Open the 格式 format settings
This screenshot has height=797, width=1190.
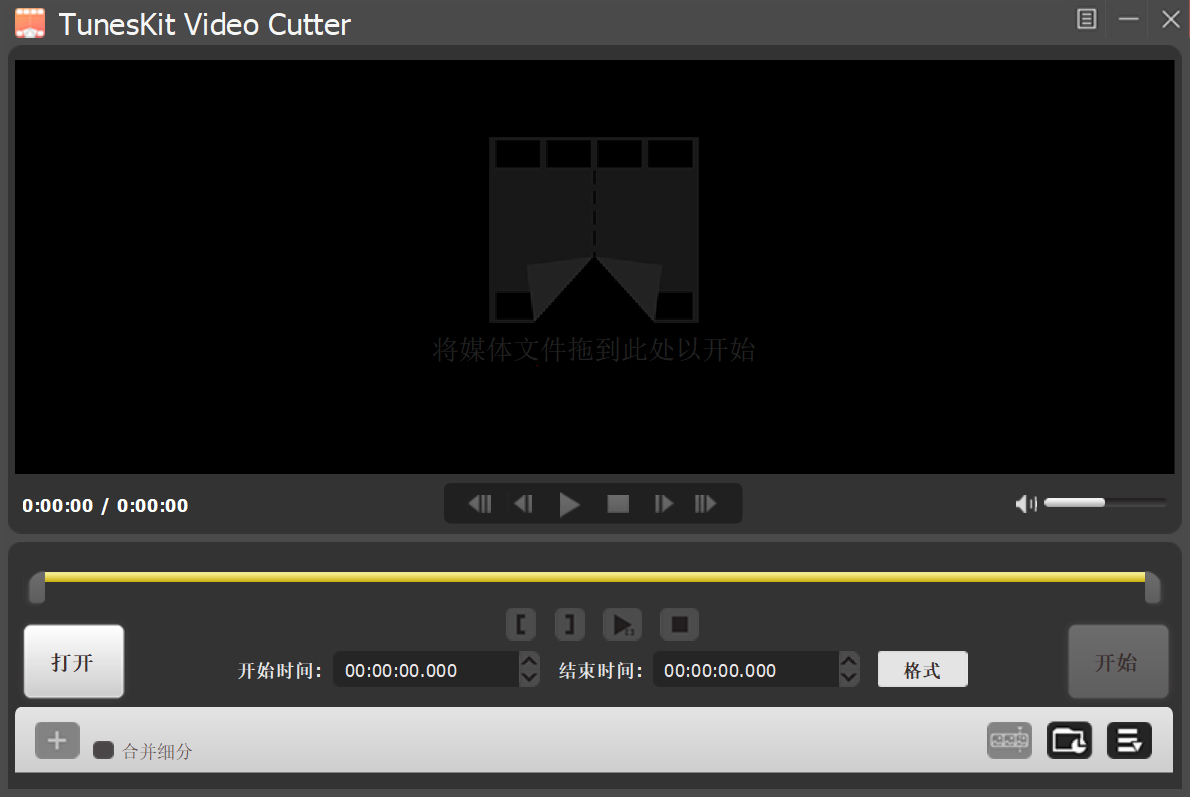922,669
